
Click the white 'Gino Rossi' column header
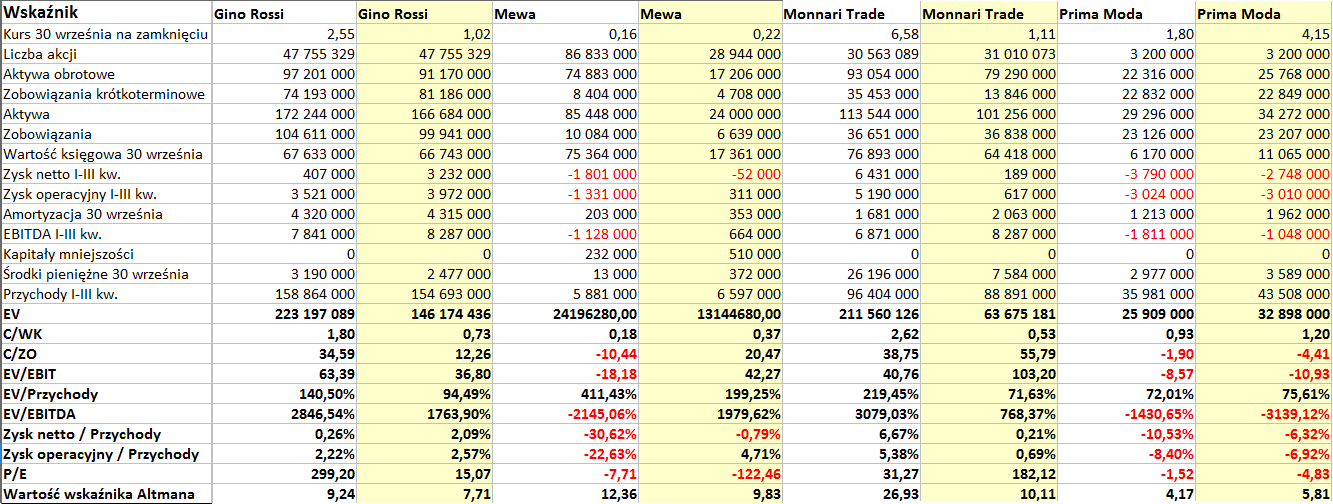pyautogui.click(x=284, y=13)
